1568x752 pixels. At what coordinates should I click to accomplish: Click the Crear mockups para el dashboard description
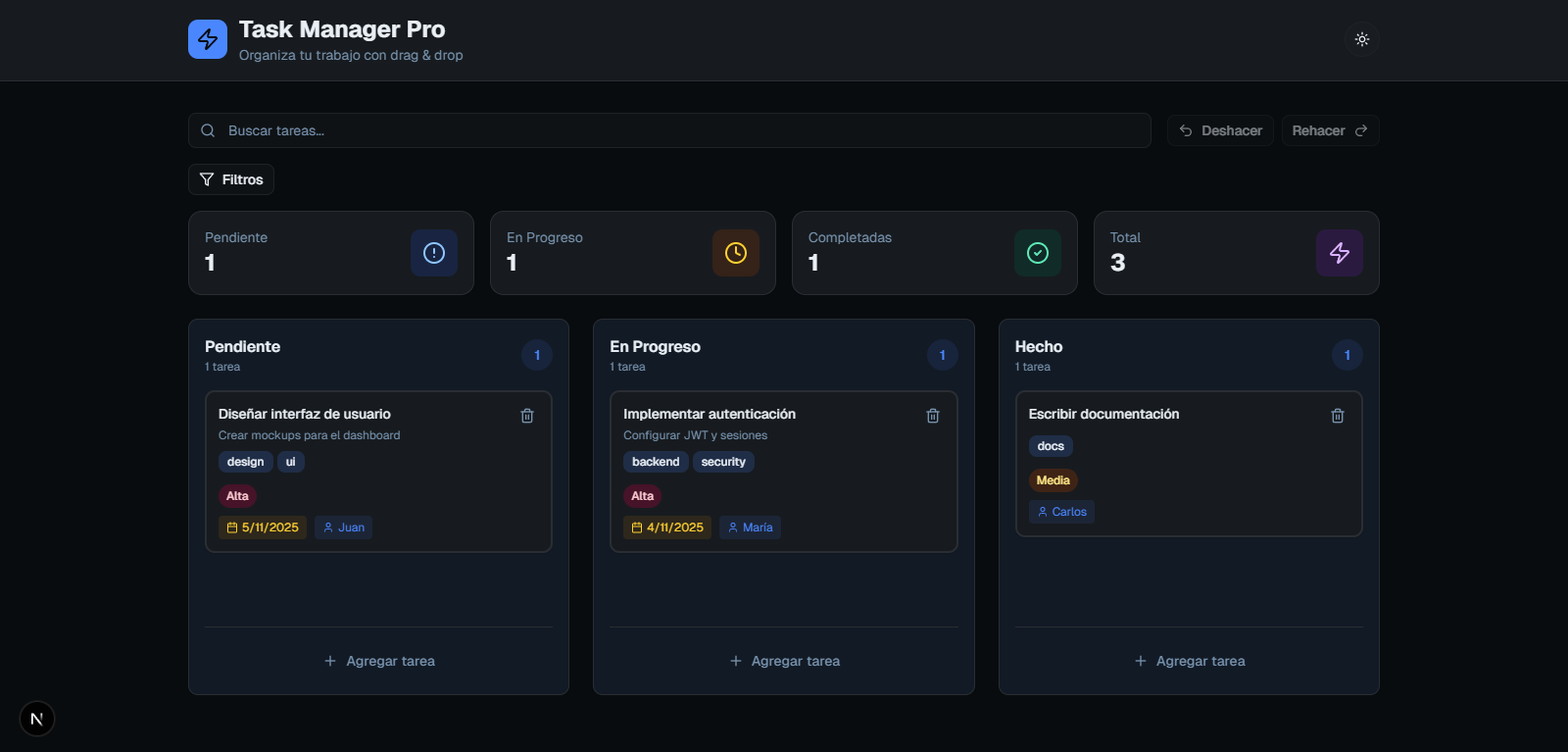310,435
